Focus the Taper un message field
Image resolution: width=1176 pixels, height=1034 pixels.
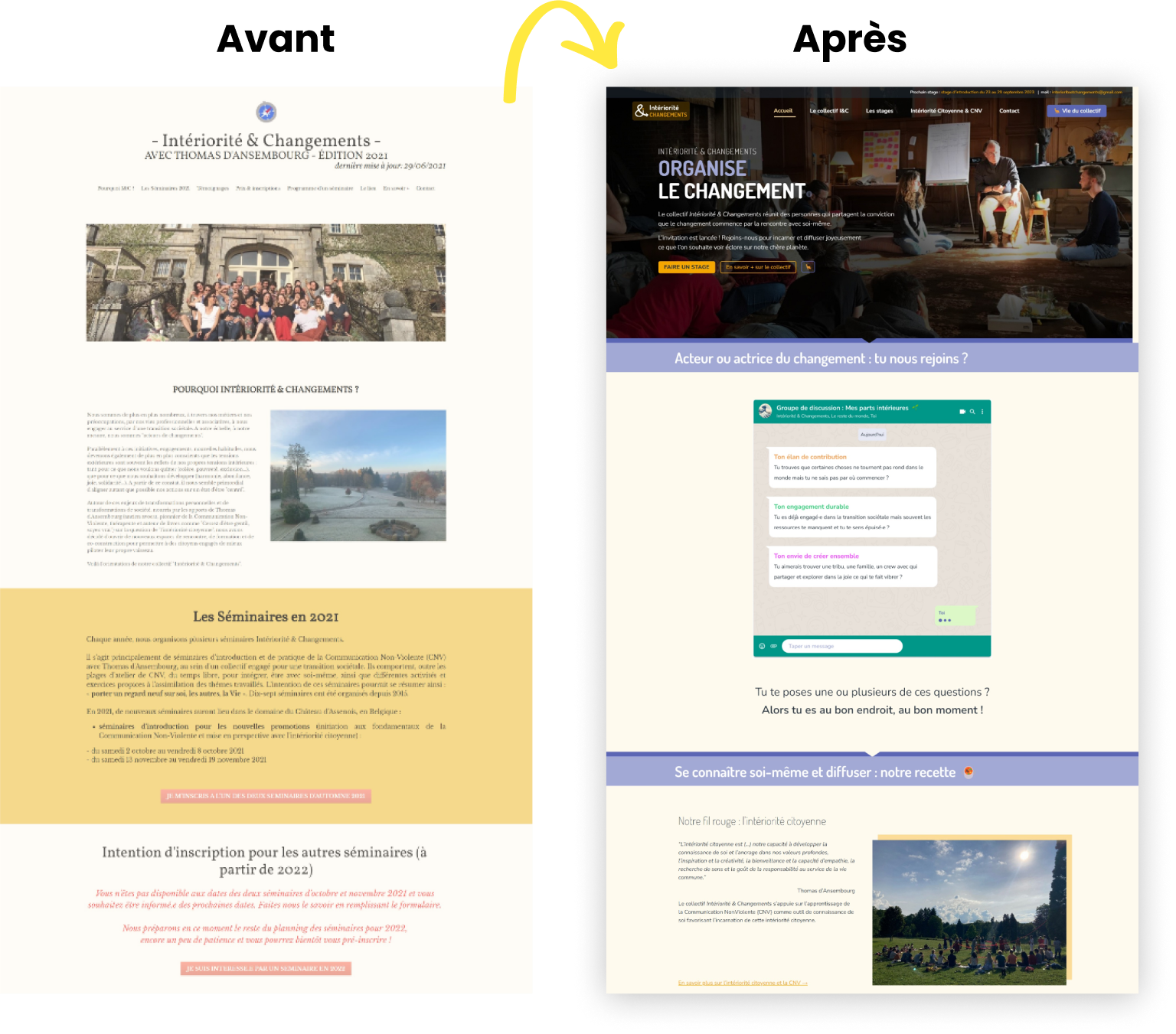coord(842,646)
